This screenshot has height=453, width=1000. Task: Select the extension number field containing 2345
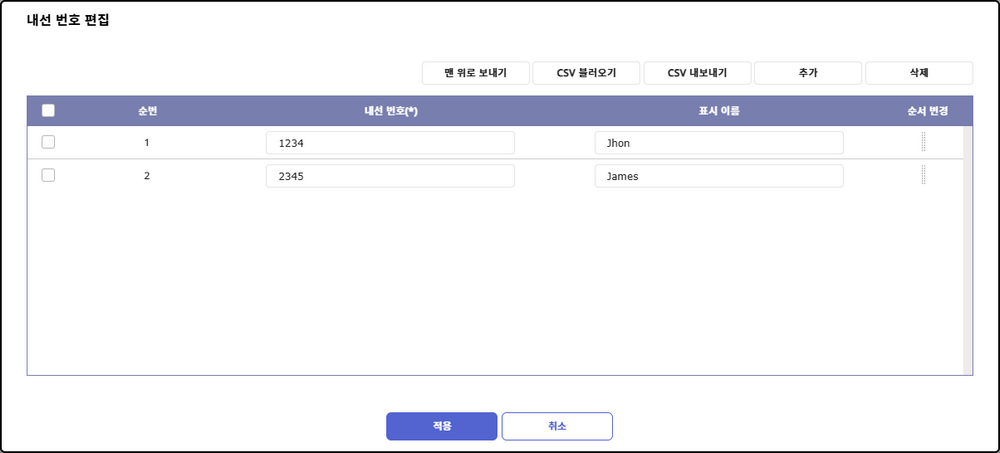pyautogui.click(x=390, y=176)
